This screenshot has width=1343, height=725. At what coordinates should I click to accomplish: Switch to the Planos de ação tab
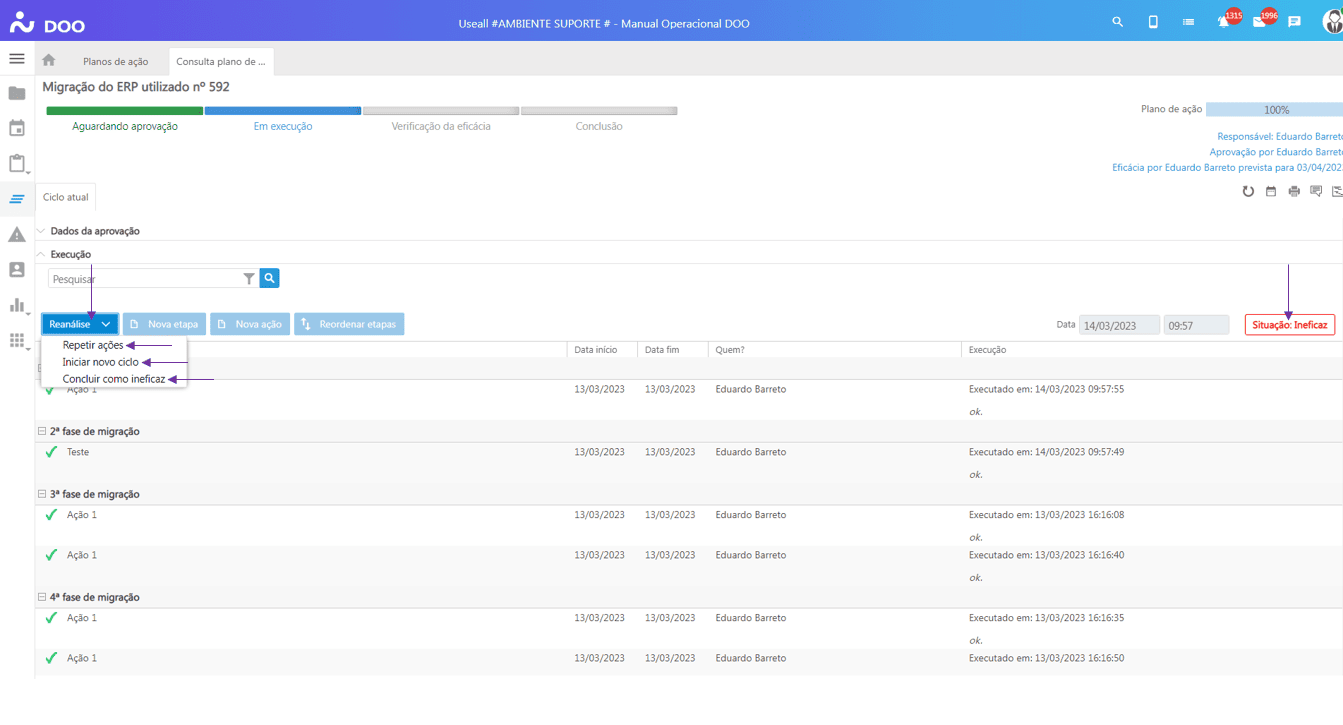pos(116,62)
